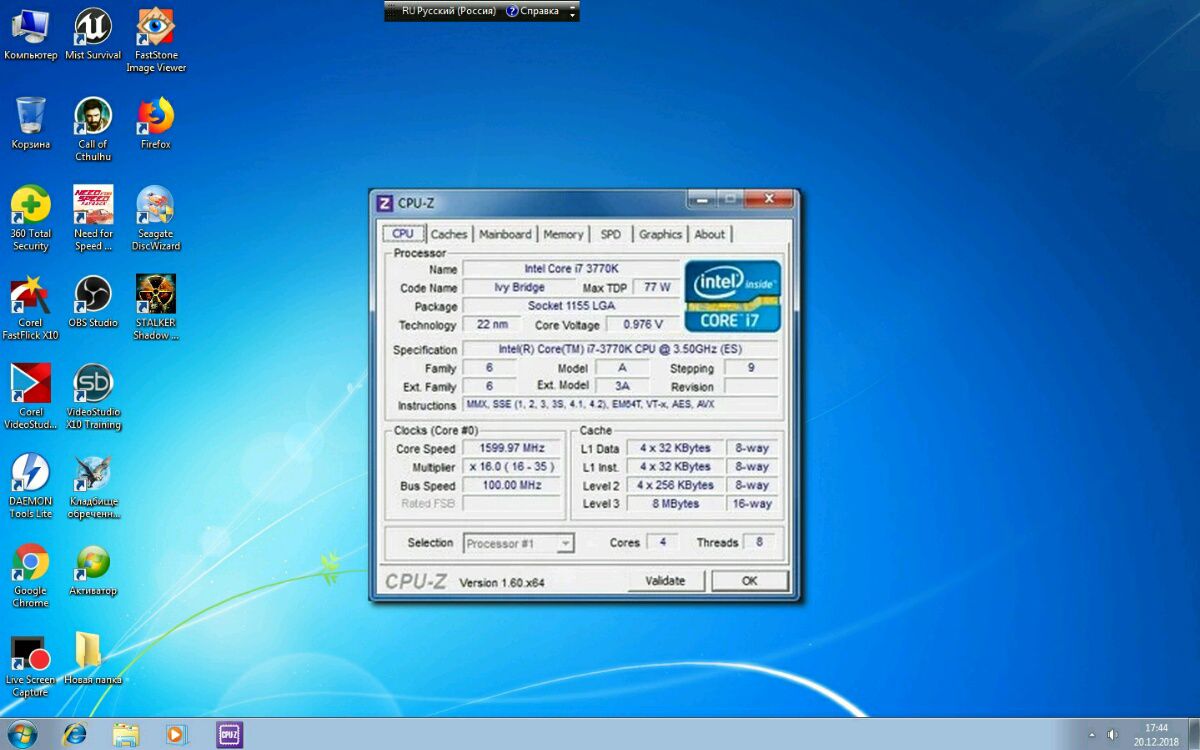Open media player taskbar icon
The width and height of the screenshot is (1200, 750).
pyautogui.click(x=177, y=734)
